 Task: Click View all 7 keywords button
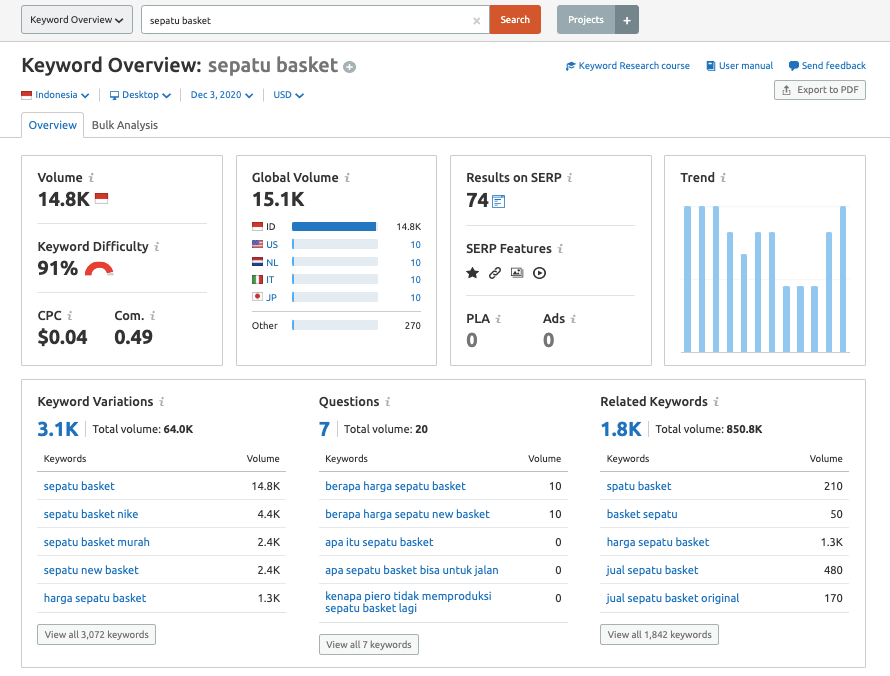[369, 645]
